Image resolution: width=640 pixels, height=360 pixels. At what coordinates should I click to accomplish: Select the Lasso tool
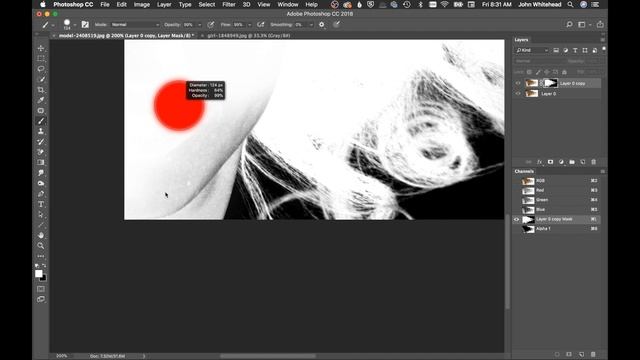coord(41,69)
